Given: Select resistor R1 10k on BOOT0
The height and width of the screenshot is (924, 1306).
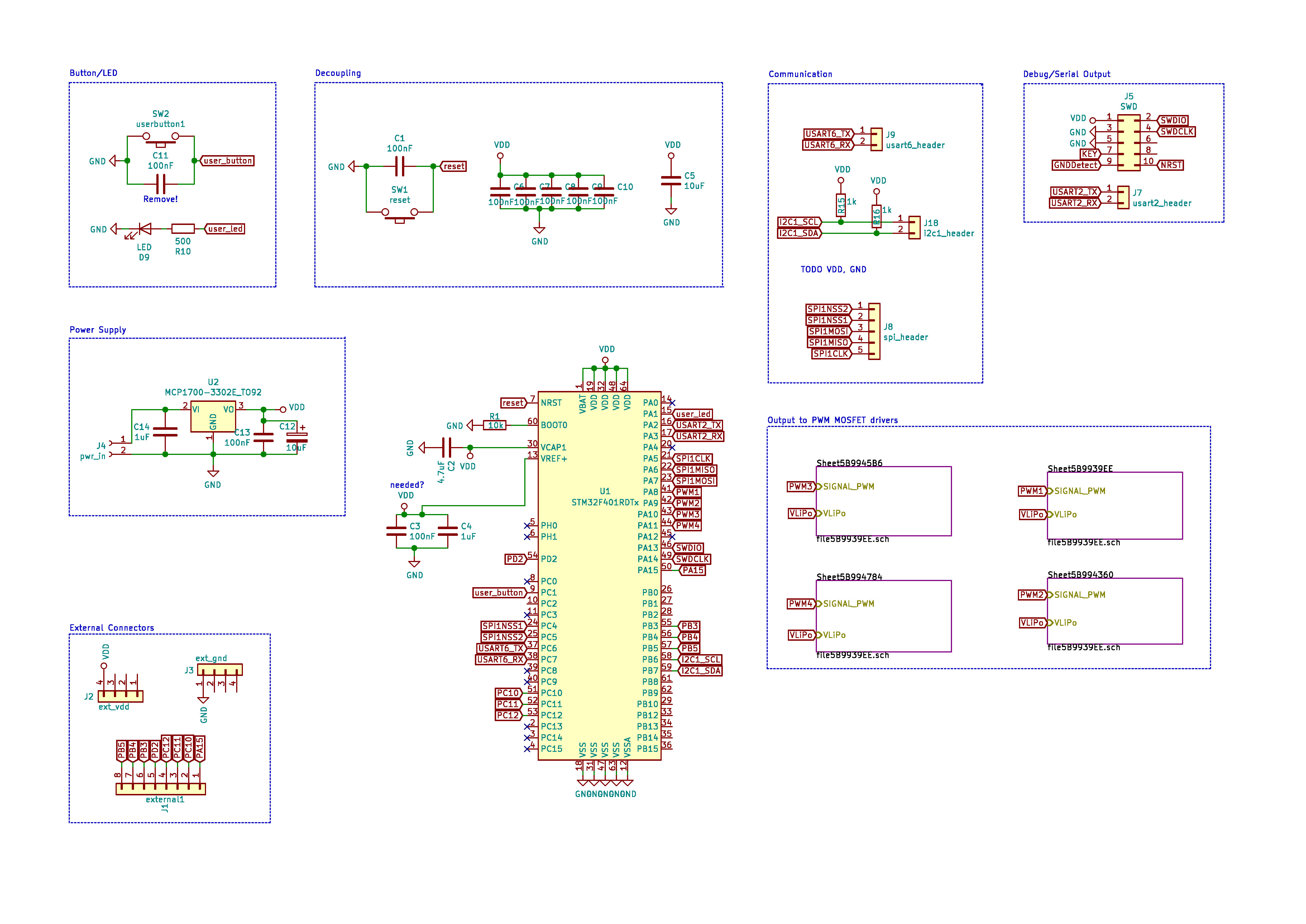Looking at the screenshot, I should (x=495, y=425).
